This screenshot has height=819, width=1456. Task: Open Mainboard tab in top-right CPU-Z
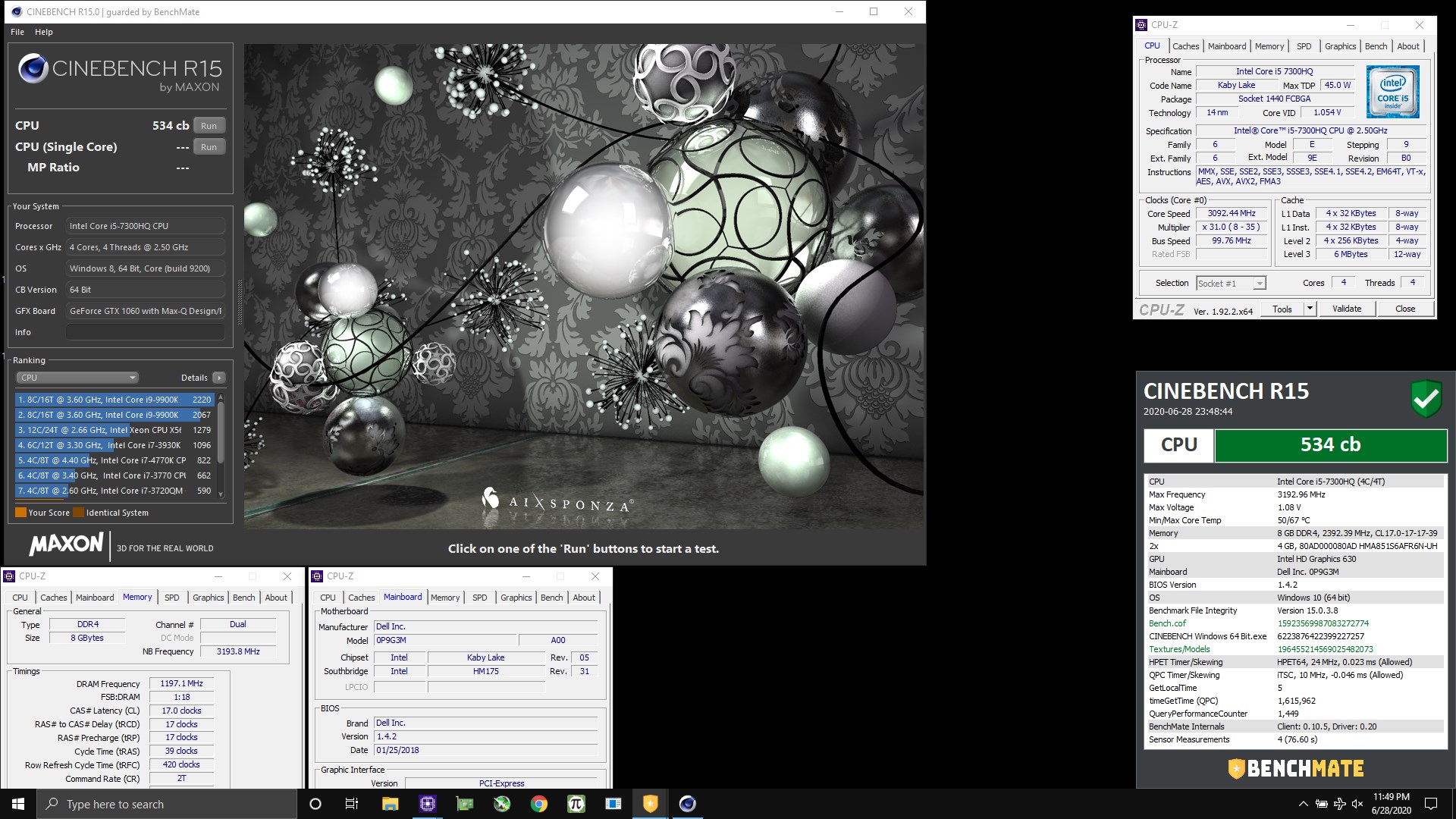click(x=1227, y=46)
